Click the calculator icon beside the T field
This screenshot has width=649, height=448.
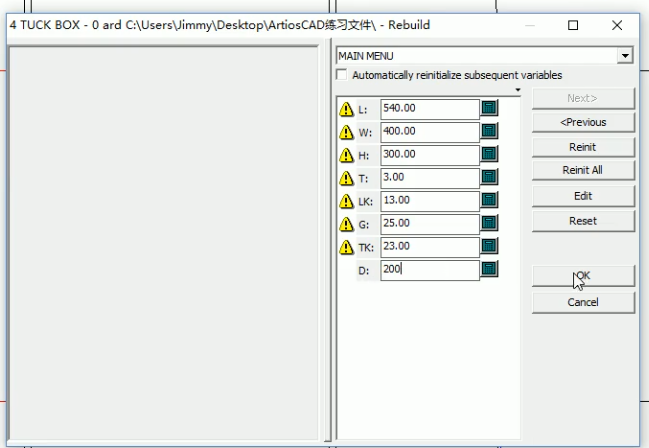pos(490,177)
